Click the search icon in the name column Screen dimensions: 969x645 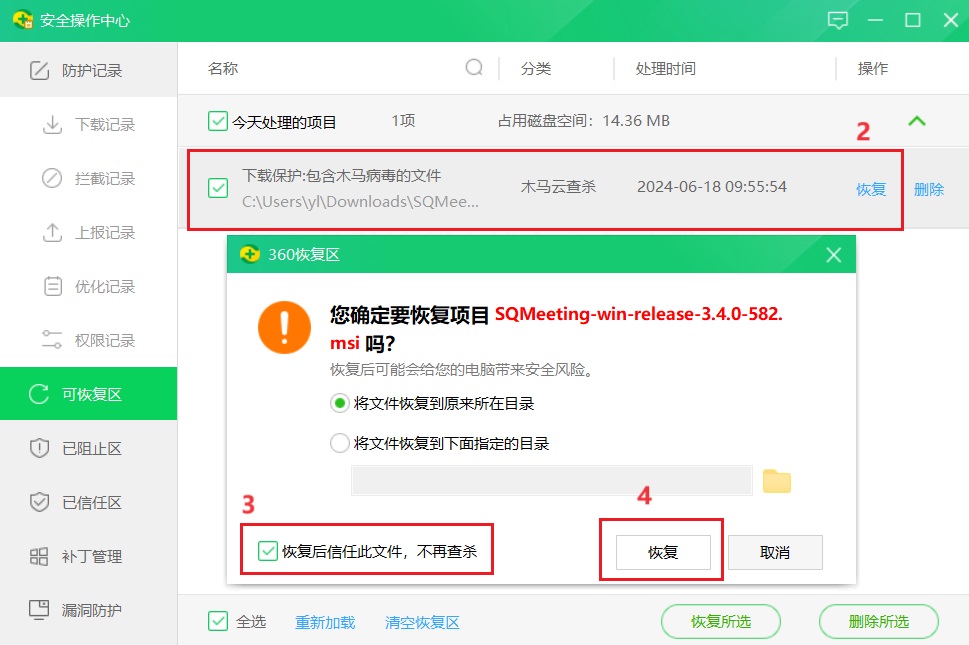pos(474,67)
